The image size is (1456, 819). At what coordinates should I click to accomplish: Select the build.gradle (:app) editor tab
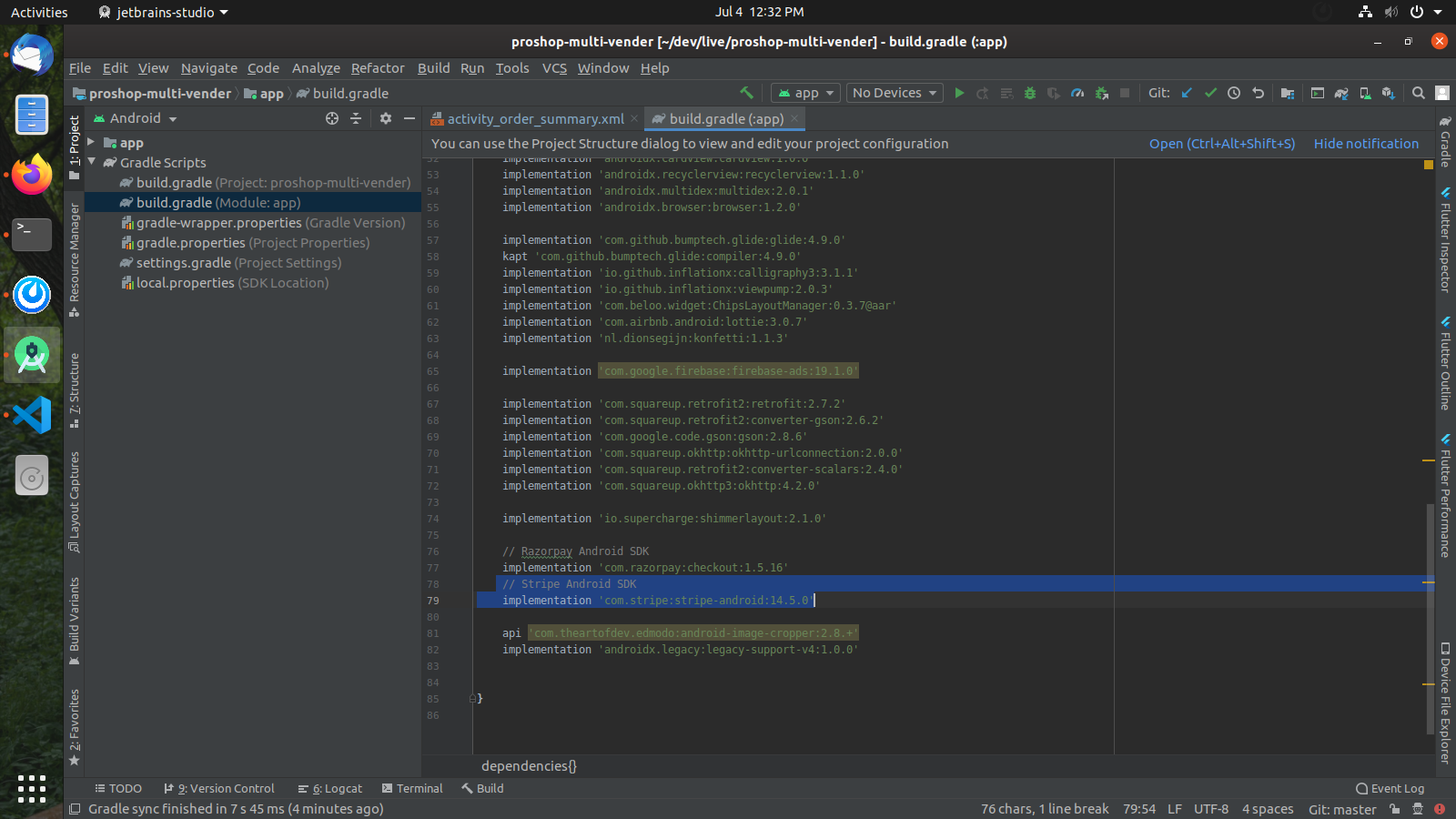coord(726,119)
